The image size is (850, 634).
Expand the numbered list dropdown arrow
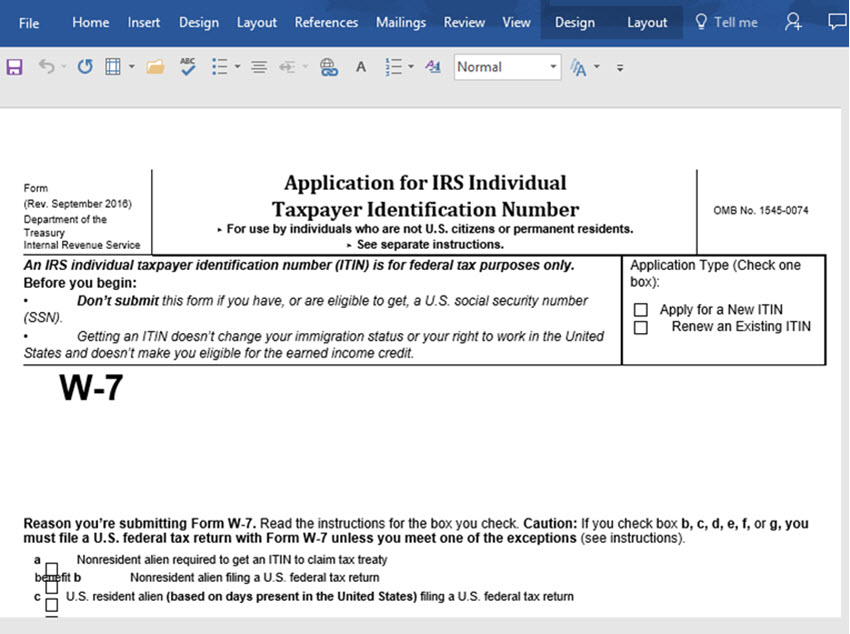point(411,67)
